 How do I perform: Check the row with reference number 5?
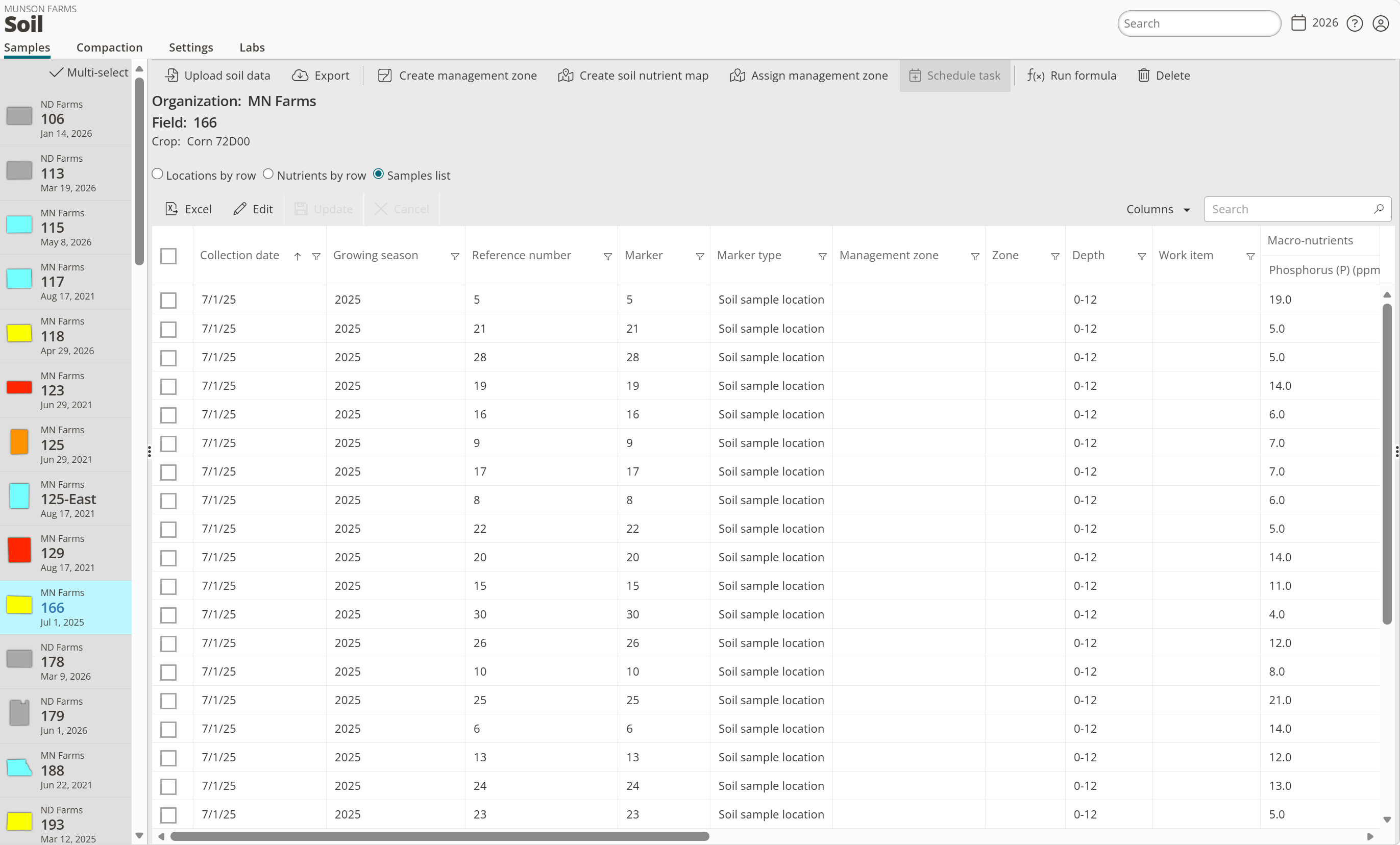pyautogui.click(x=168, y=301)
